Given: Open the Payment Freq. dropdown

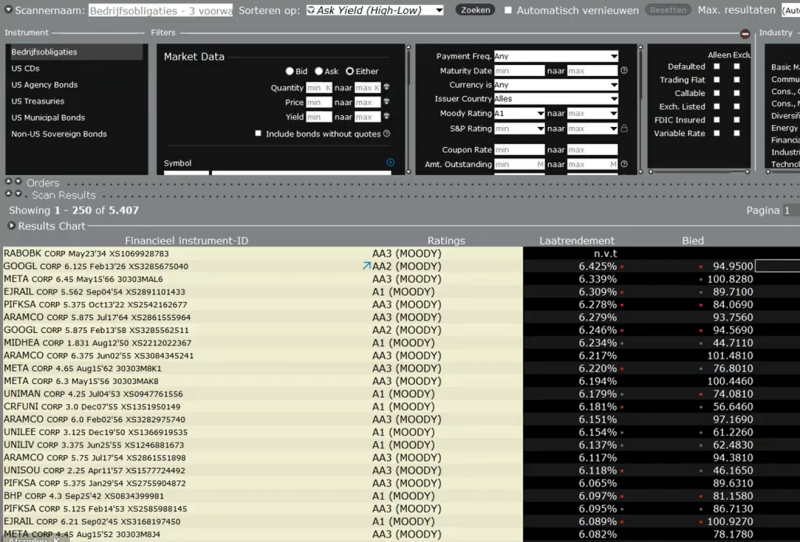Looking at the screenshot, I should [556, 56].
